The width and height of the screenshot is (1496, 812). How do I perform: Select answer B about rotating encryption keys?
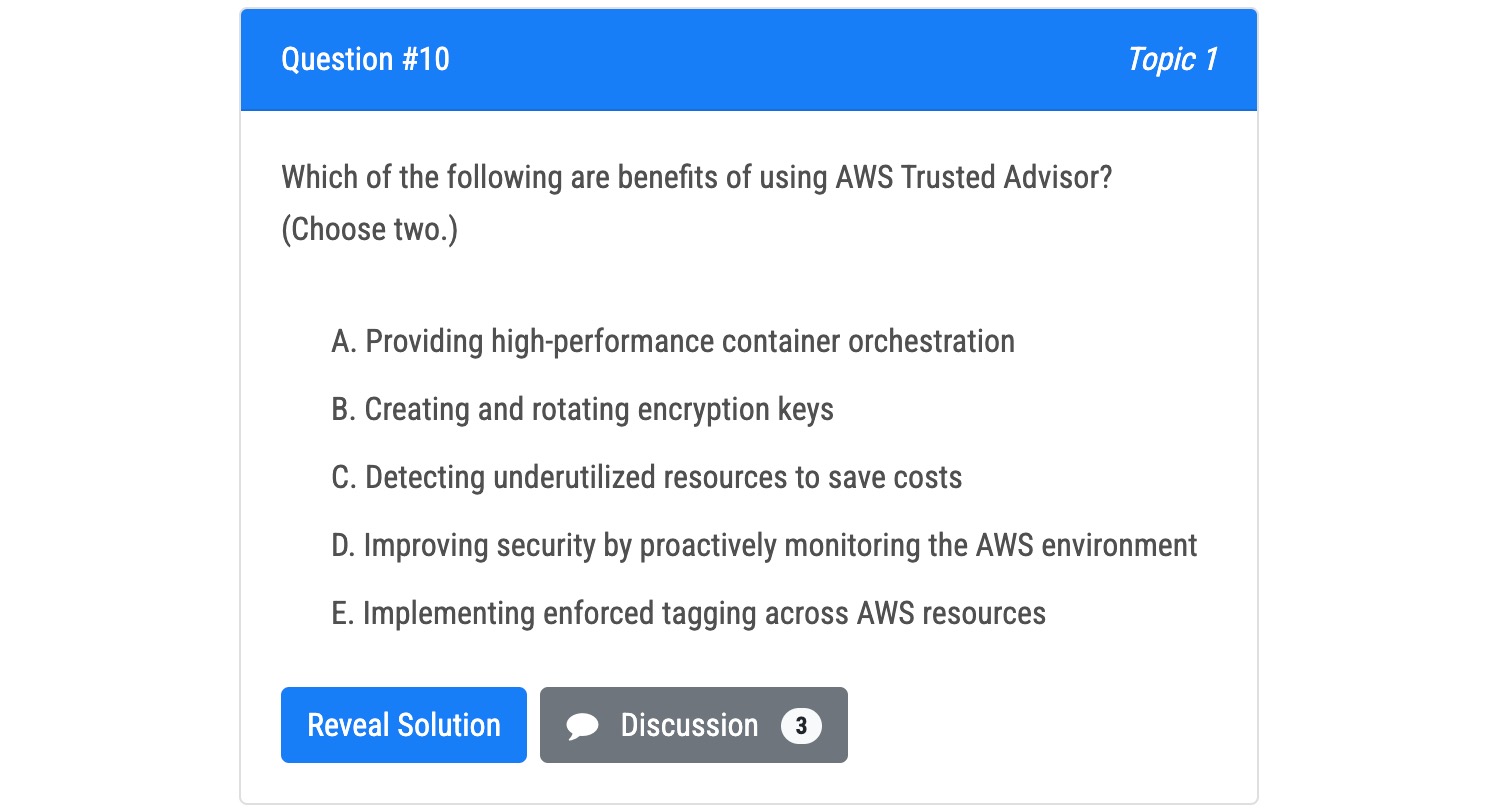point(582,410)
